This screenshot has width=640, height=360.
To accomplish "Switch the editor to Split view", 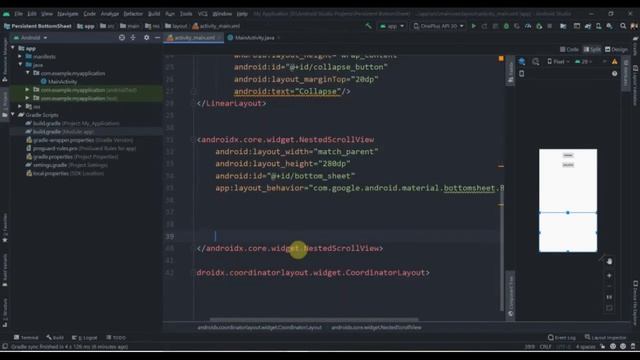I will (592, 49).
